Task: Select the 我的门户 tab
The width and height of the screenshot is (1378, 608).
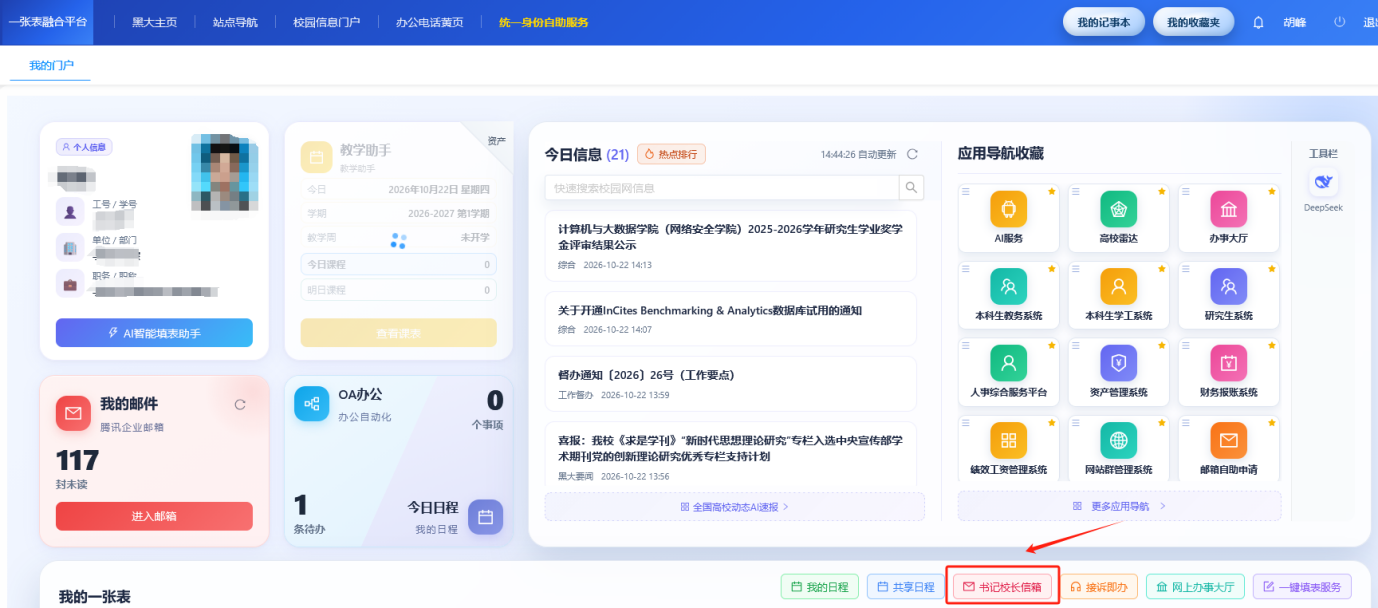Action: [x=51, y=65]
